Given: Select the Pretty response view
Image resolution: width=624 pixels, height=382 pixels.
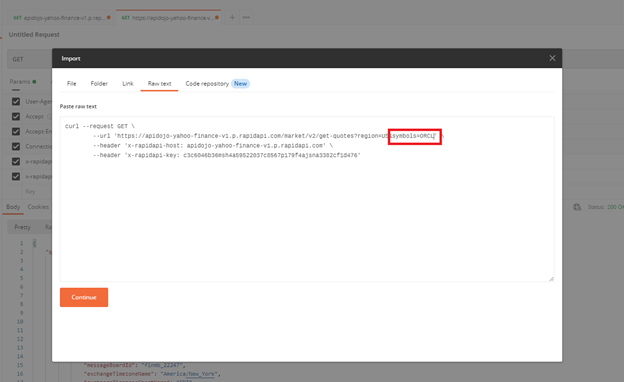Looking at the screenshot, I should [x=22, y=227].
